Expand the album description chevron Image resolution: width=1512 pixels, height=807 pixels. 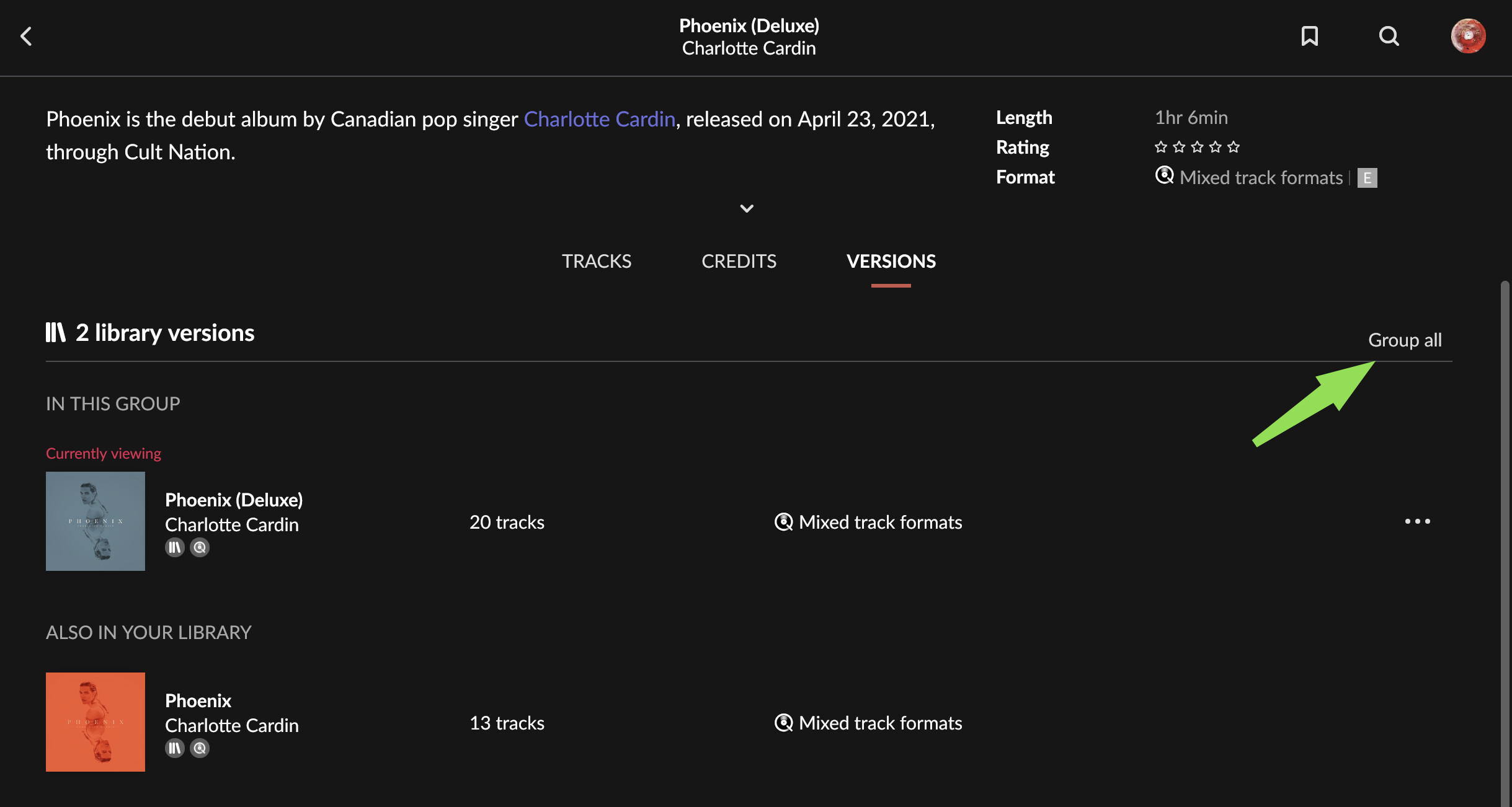tap(747, 208)
